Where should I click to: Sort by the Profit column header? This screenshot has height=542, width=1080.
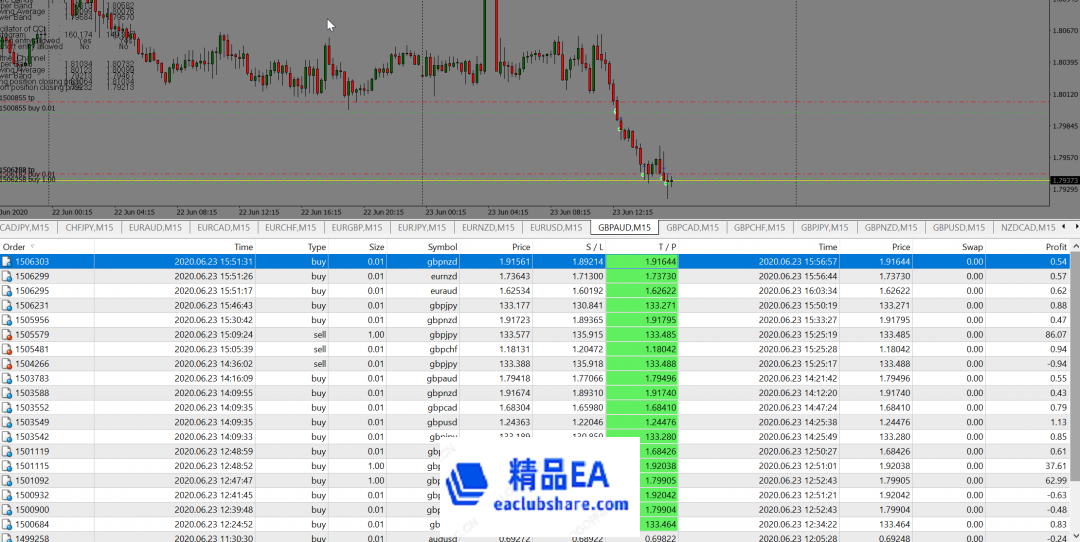click(1028, 247)
